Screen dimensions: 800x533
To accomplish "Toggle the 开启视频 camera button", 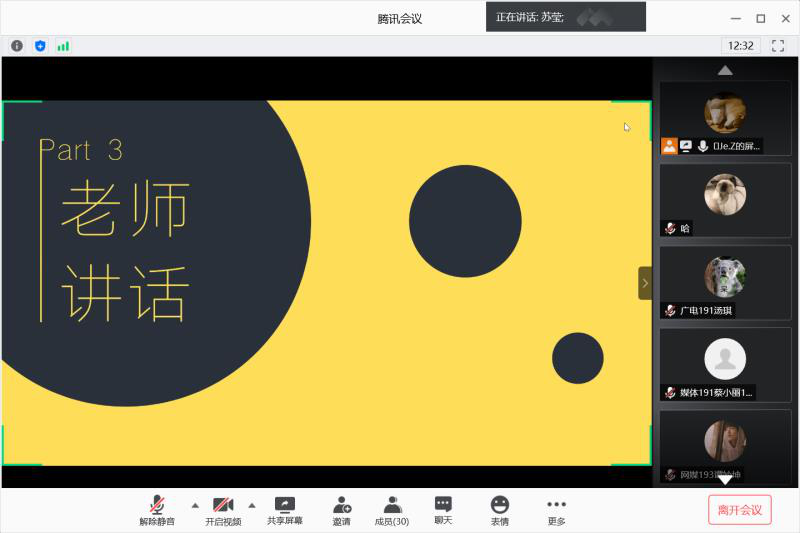I will tap(223, 510).
